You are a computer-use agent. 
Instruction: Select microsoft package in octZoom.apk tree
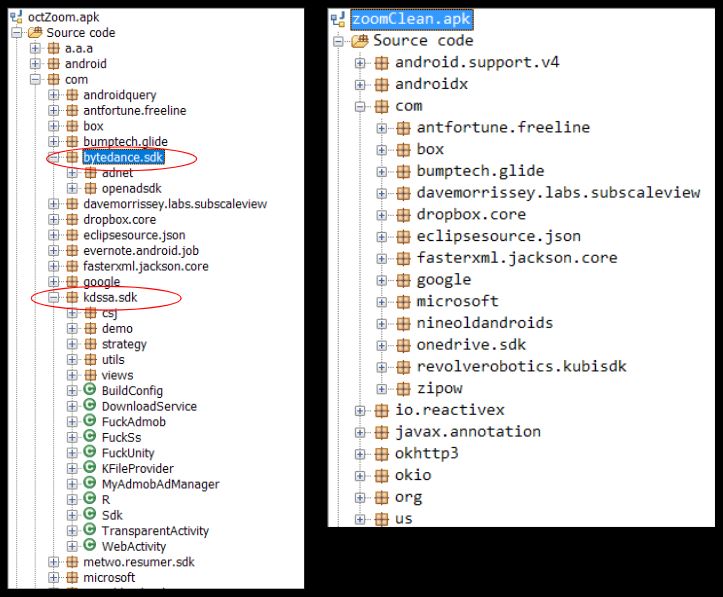click(109, 578)
